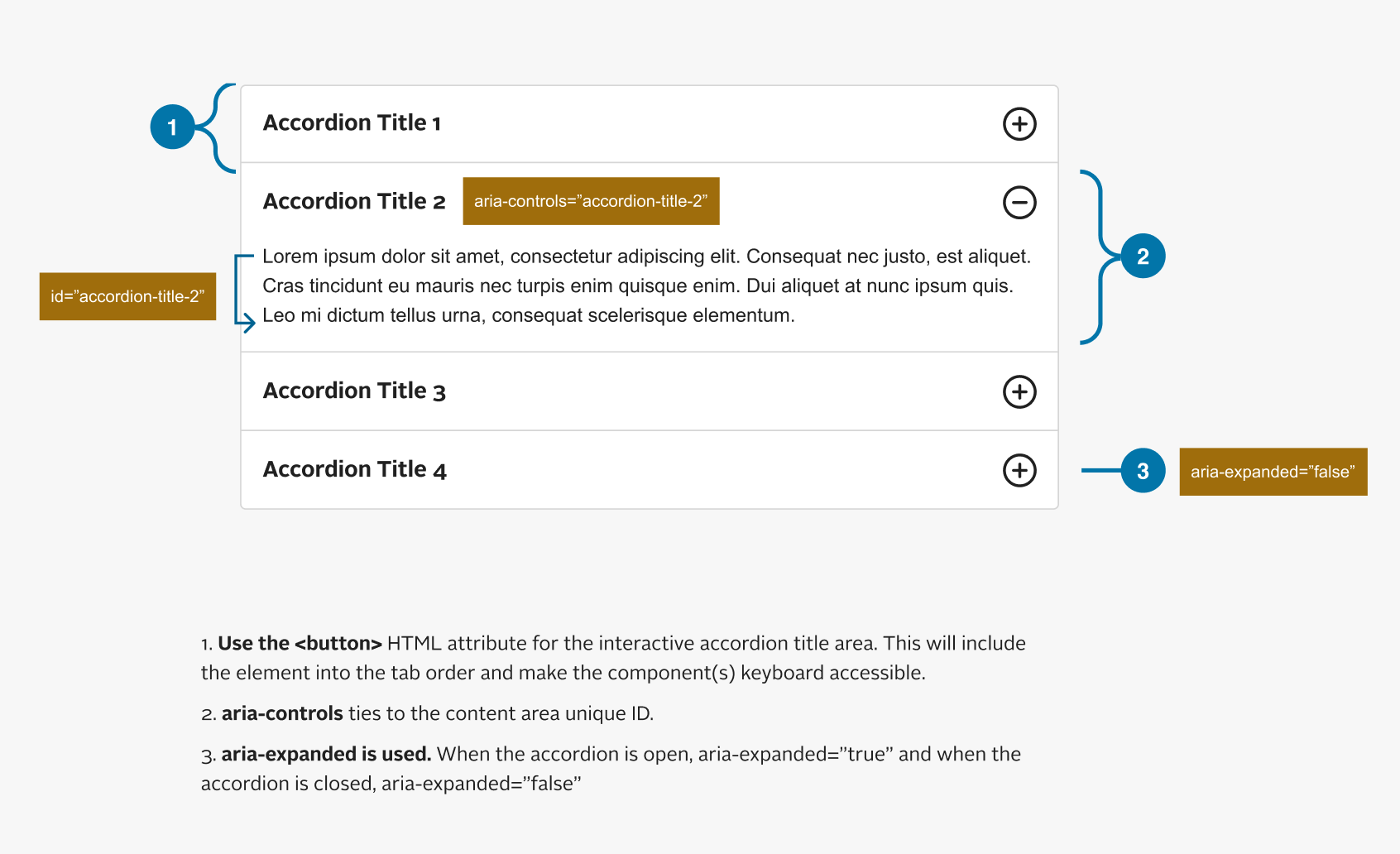Image resolution: width=1400 pixels, height=854 pixels.
Task: Click the blue annotation marker 3
Action: [x=1143, y=471]
